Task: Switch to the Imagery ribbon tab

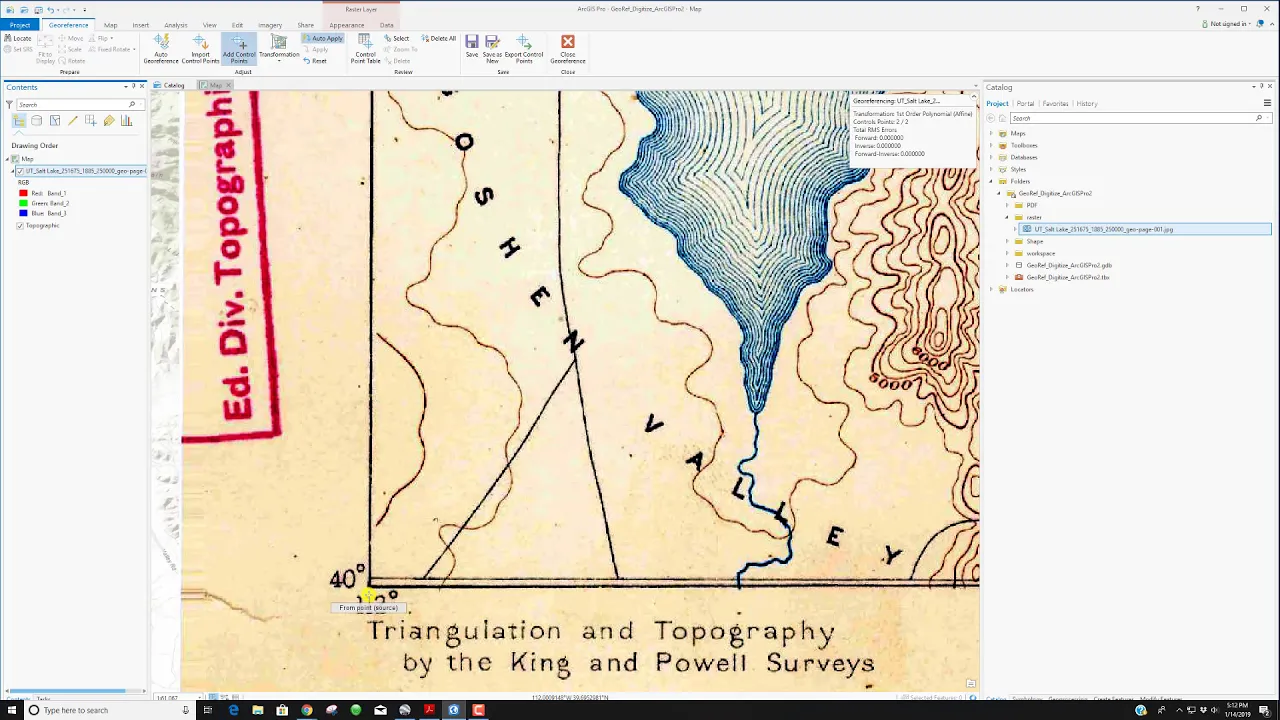Action: pos(270,25)
